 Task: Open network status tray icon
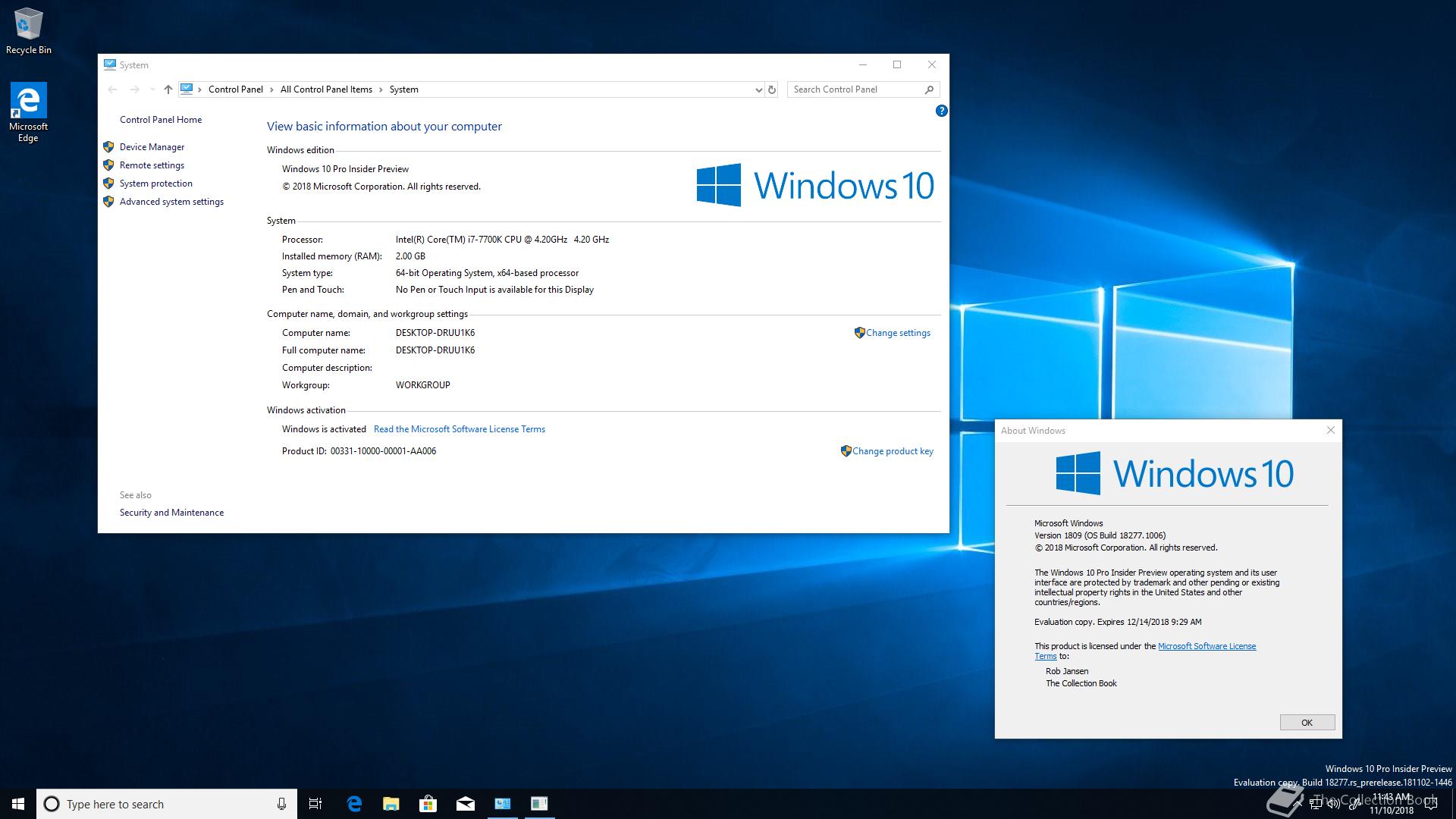click(1316, 804)
